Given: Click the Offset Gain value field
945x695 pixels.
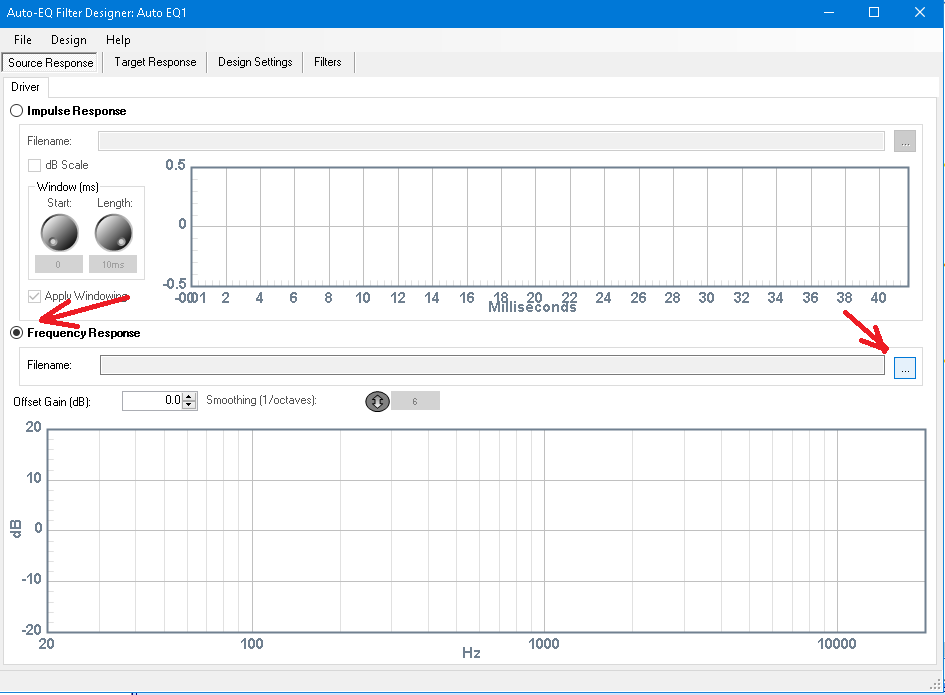Looking at the screenshot, I should (153, 401).
